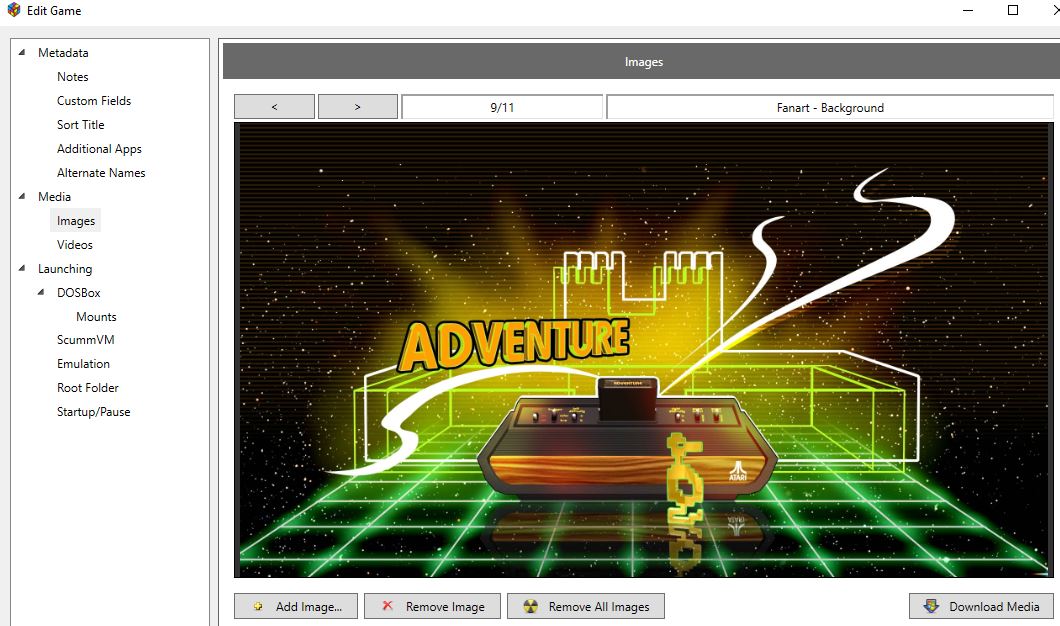Viewport: 1060px width, 626px height.
Task: Open the image type dropdown showing Fanart - Background
Action: pyautogui.click(x=830, y=107)
